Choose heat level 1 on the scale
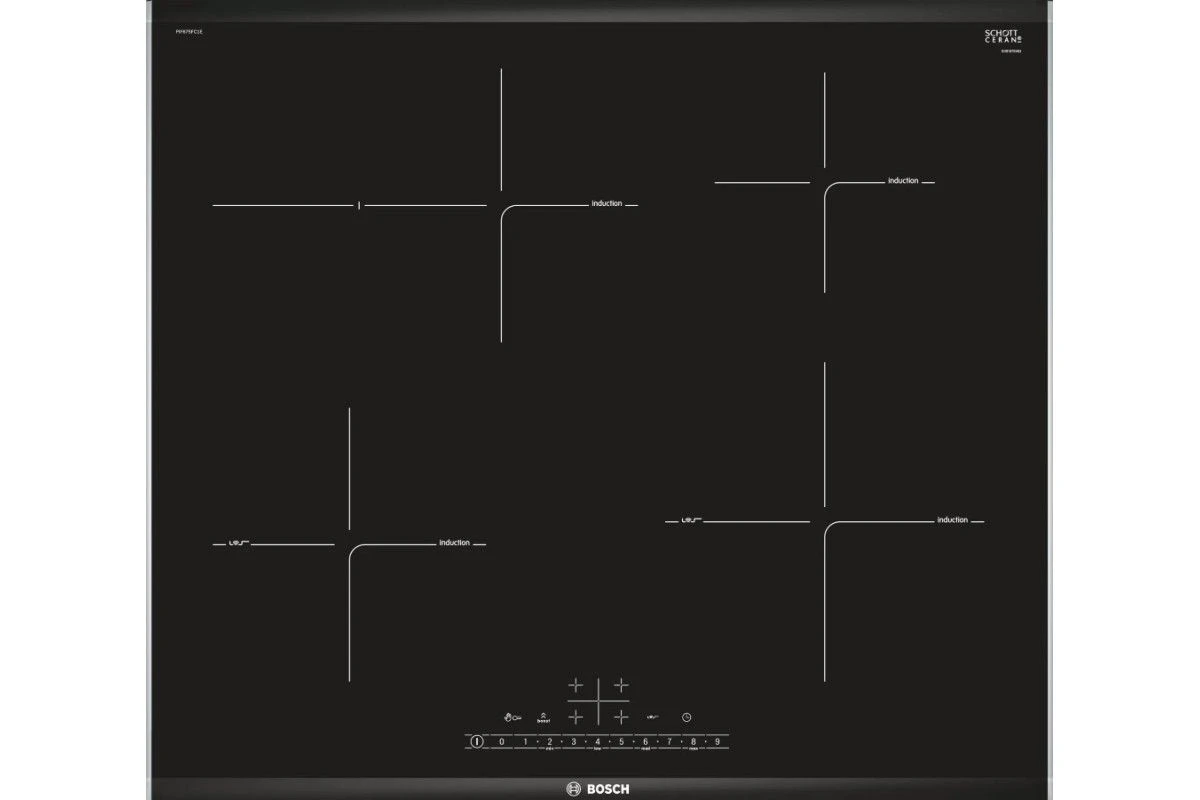This screenshot has width=1200, height=800. [x=525, y=742]
